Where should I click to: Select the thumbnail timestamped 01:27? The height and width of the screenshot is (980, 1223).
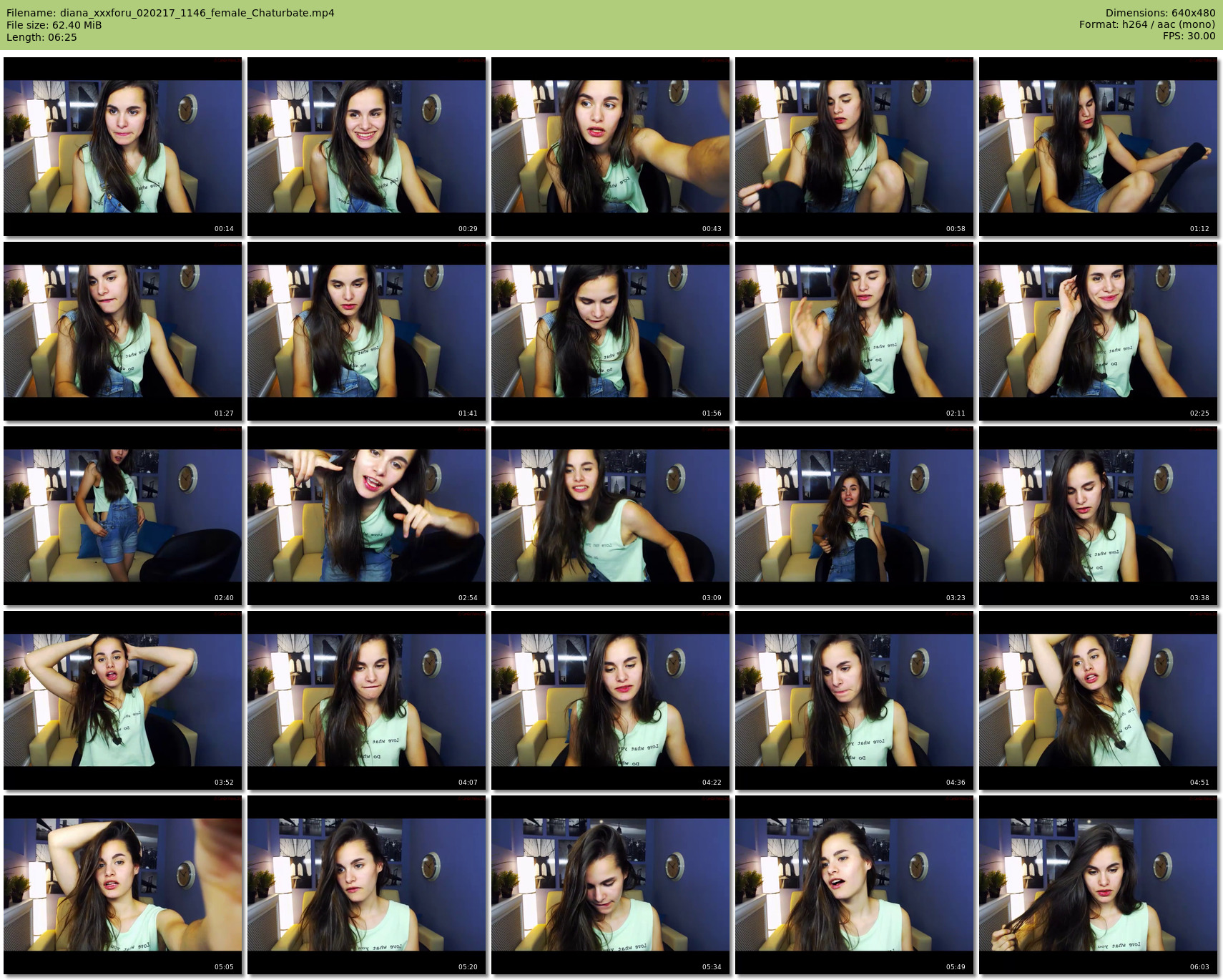click(x=123, y=331)
